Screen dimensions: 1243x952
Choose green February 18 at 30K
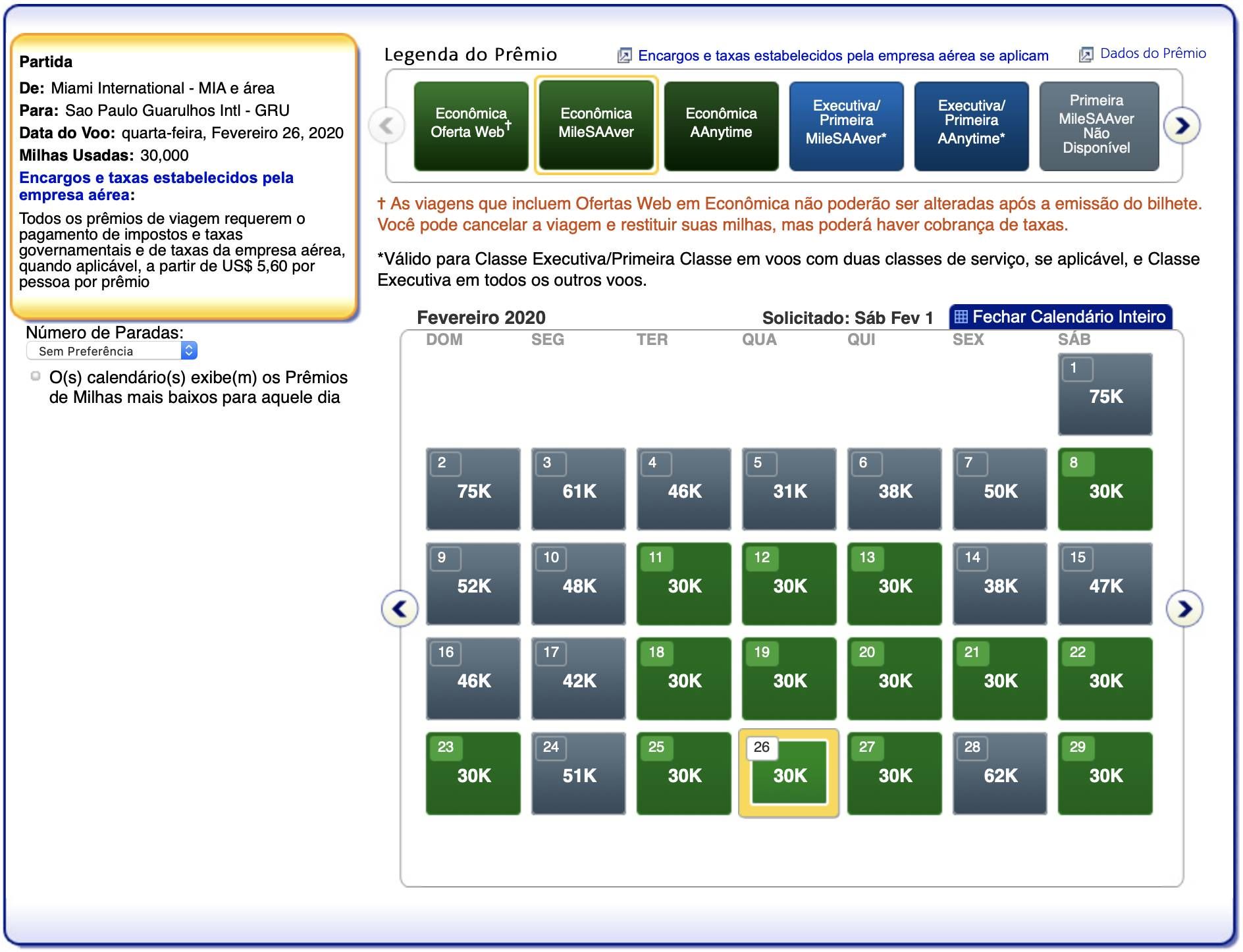coord(684,679)
